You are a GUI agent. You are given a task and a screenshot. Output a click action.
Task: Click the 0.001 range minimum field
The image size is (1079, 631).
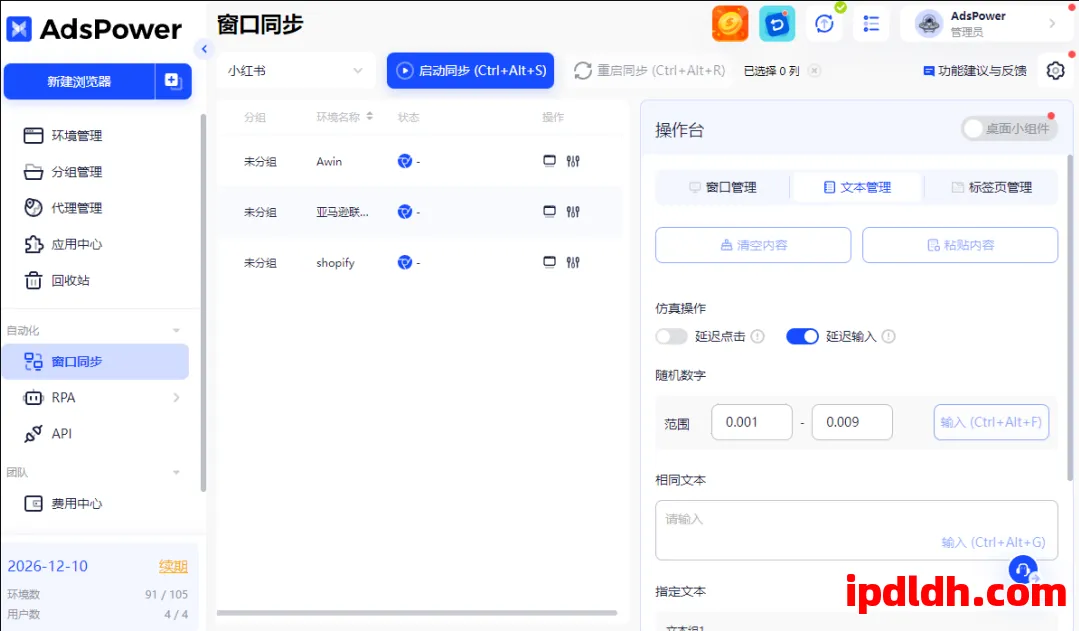[751, 422]
